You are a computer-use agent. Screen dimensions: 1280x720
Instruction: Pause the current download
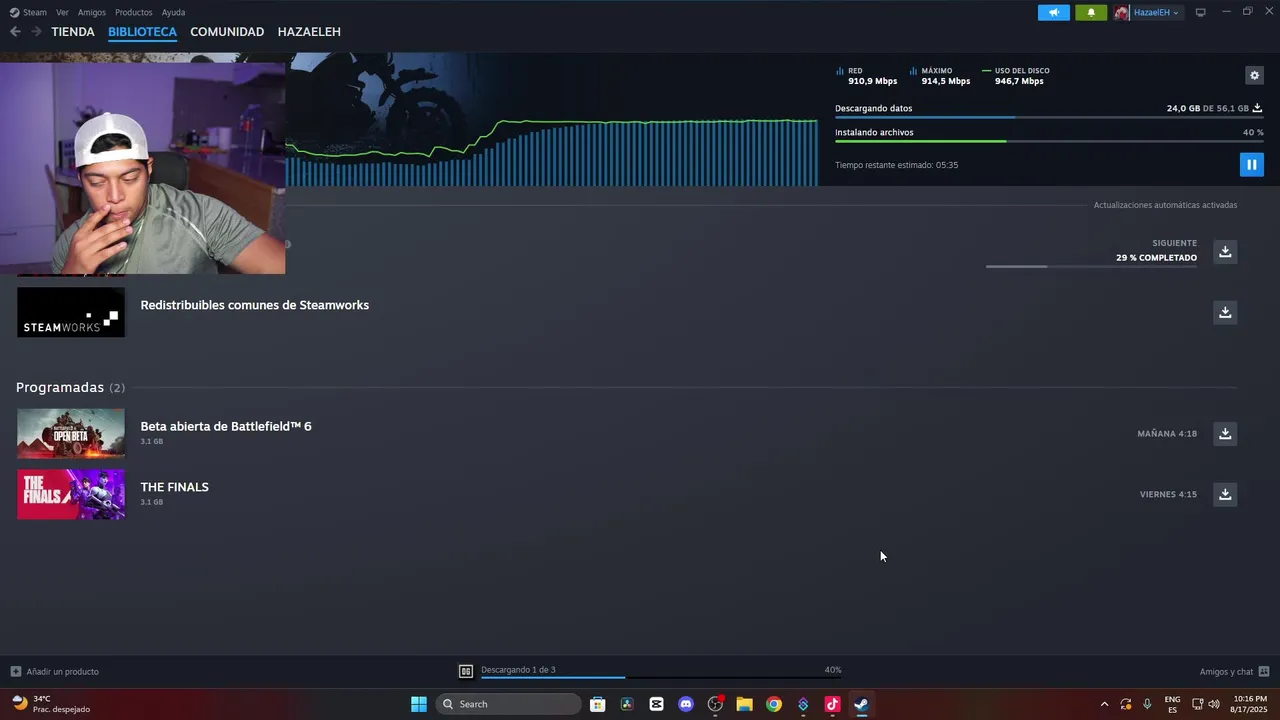(x=1251, y=164)
